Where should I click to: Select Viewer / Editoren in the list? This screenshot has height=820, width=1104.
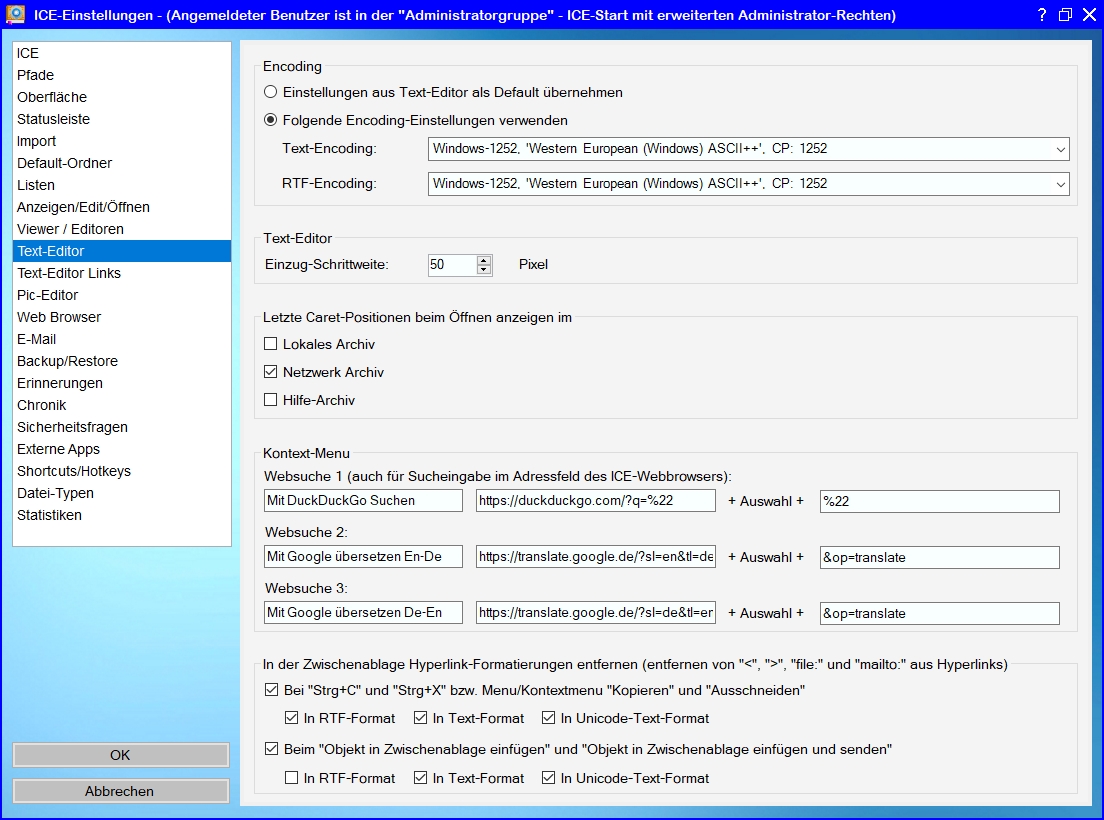[x=122, y=229]
